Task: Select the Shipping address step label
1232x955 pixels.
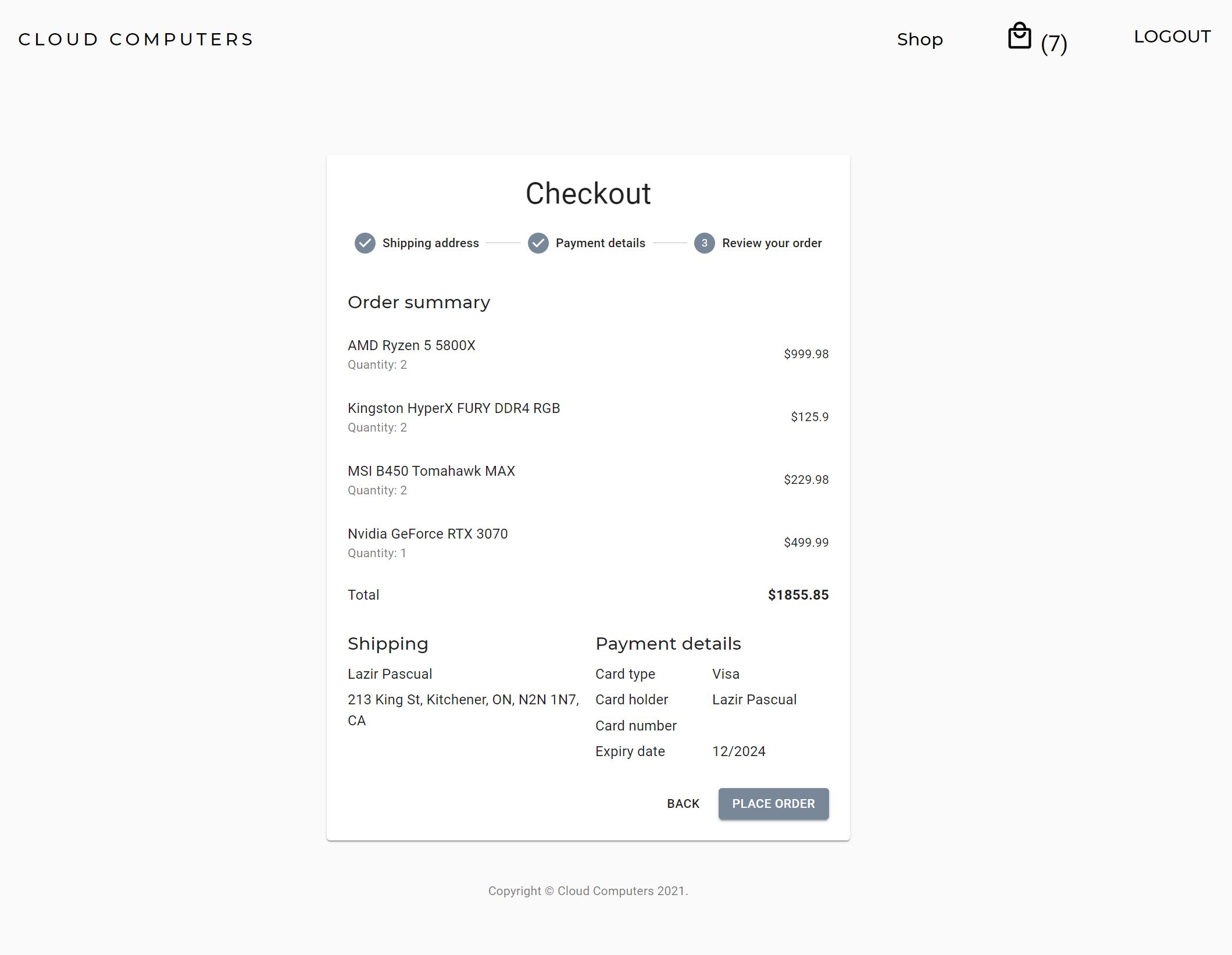Action: pos(430,243)
